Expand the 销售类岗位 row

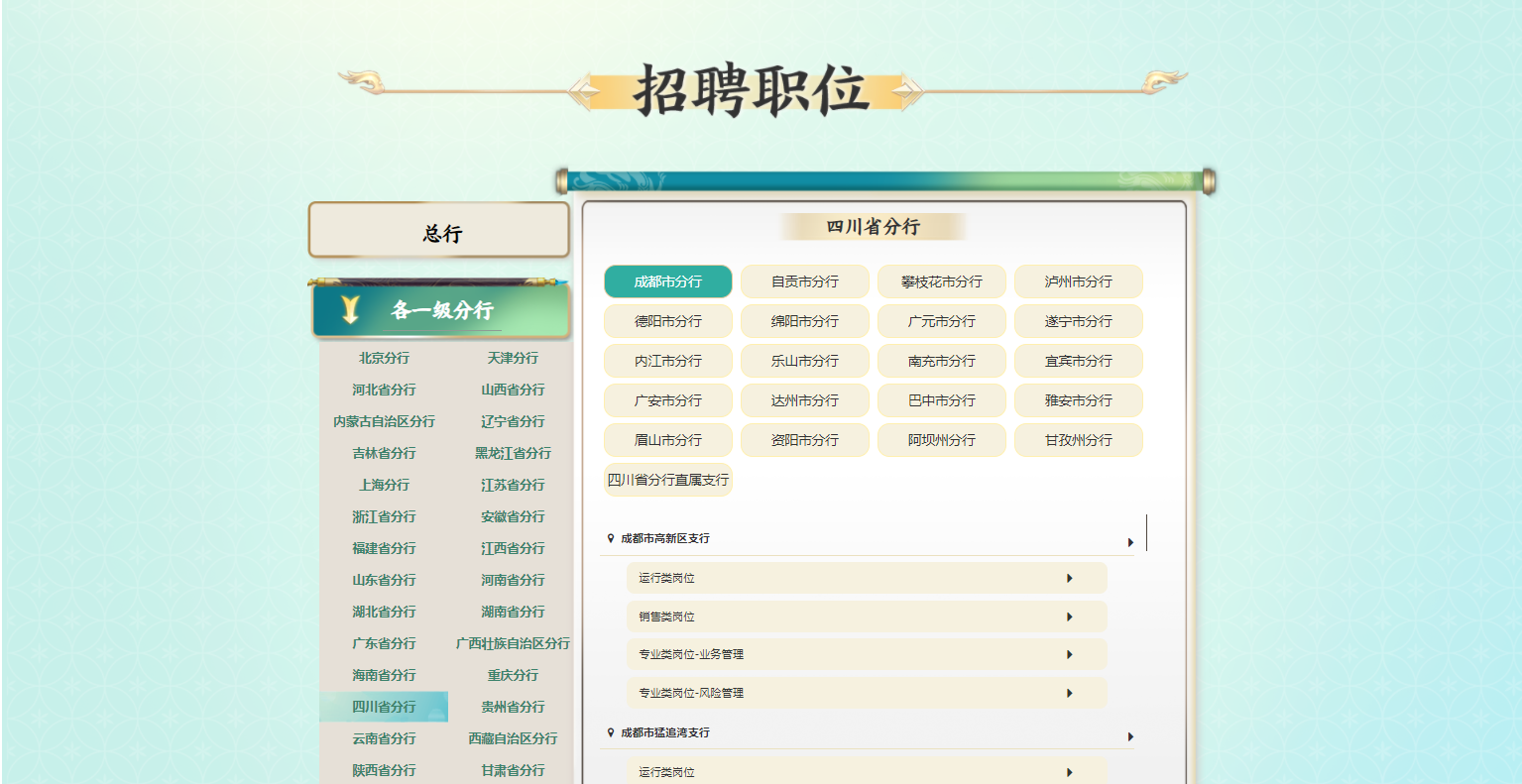(867, 616)
